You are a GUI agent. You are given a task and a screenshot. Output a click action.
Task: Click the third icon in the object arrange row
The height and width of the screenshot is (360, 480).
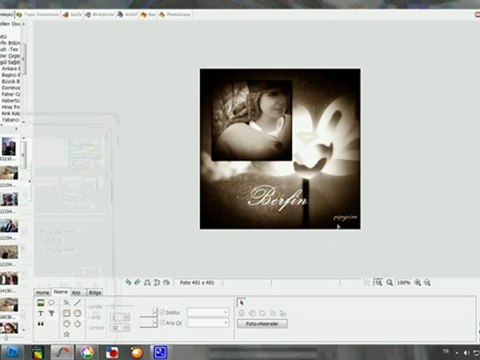point(262,313)
